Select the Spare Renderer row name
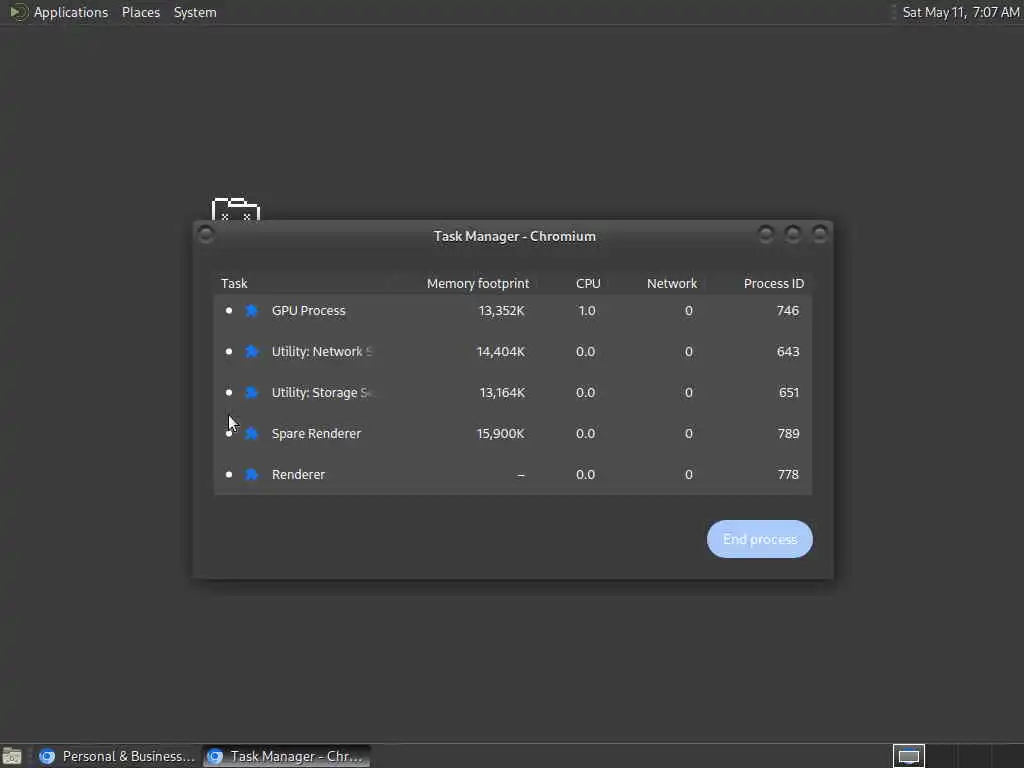 pos(316,434)
